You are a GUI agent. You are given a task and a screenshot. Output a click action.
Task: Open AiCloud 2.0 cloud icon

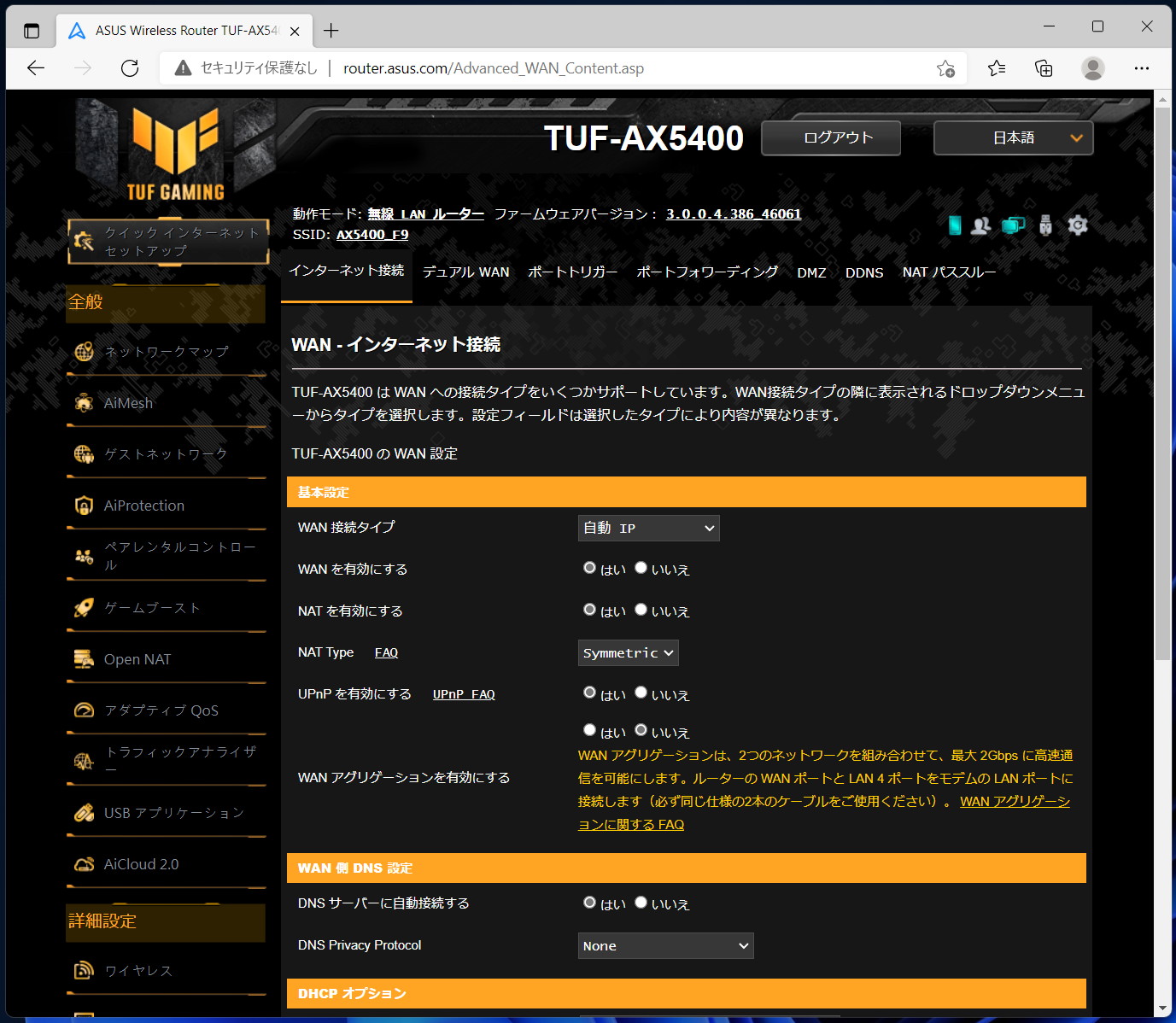pos(84,864)
